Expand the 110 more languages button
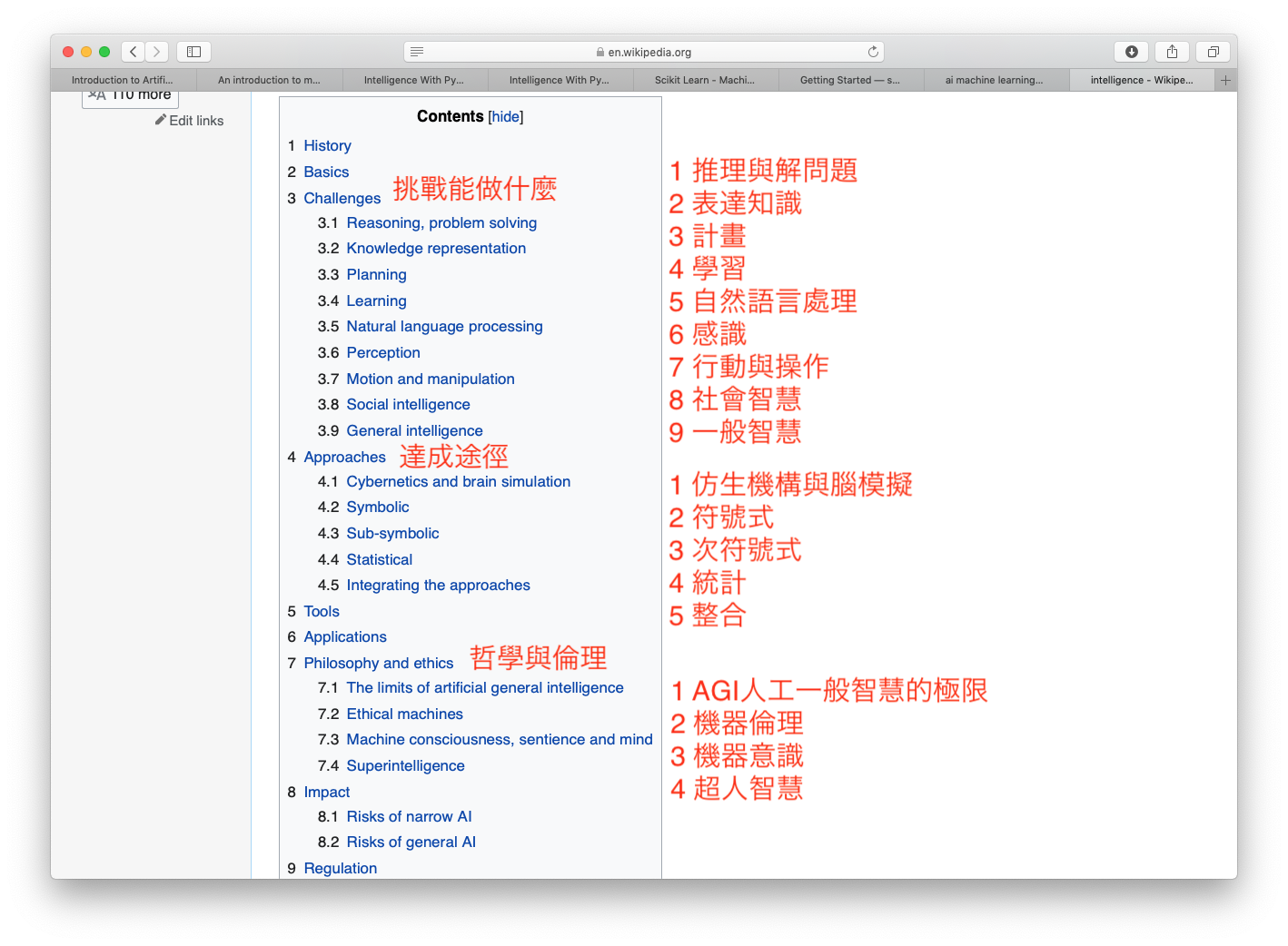Image resolution: width=1288 pixels, height=946 pixels. tap(131, 95)
